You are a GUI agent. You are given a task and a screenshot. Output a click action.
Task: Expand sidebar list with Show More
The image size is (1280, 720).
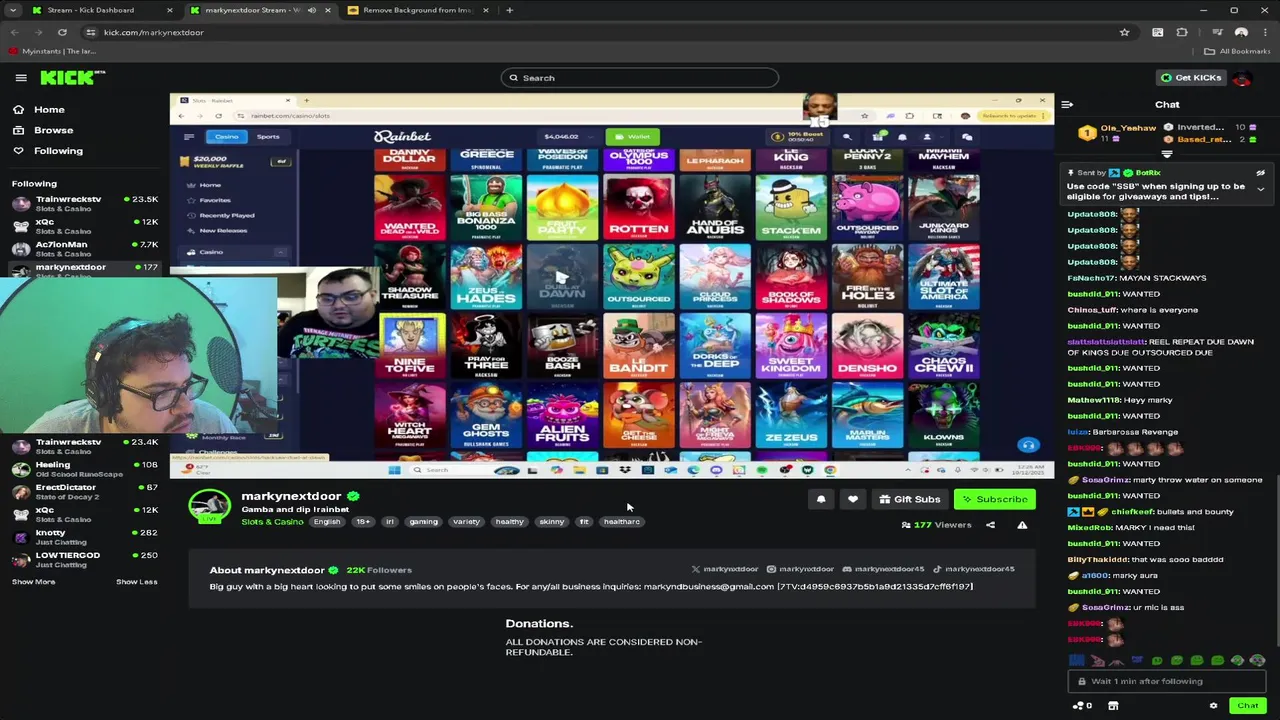click(33, 582)
